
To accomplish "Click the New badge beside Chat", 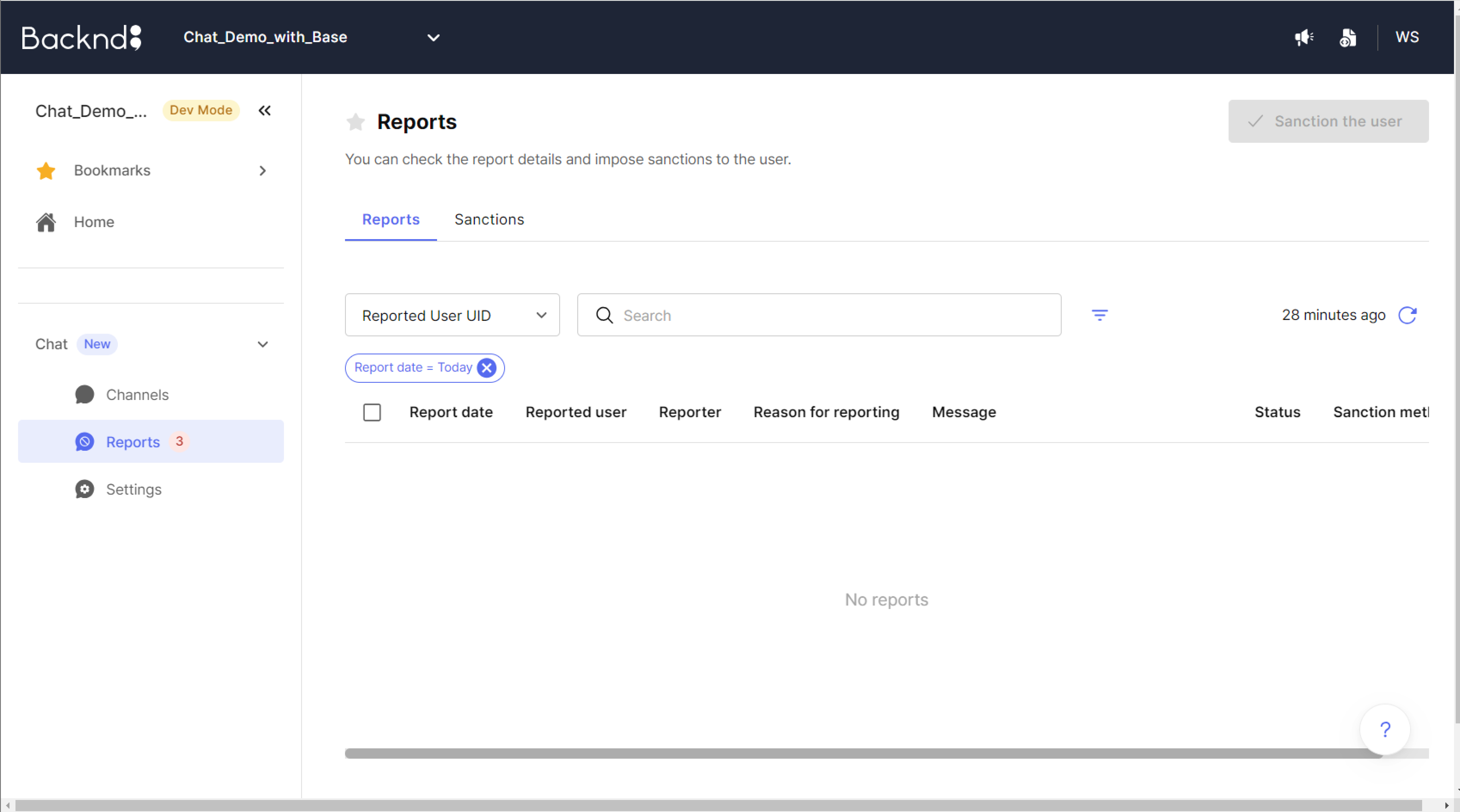I will [97, 344].
